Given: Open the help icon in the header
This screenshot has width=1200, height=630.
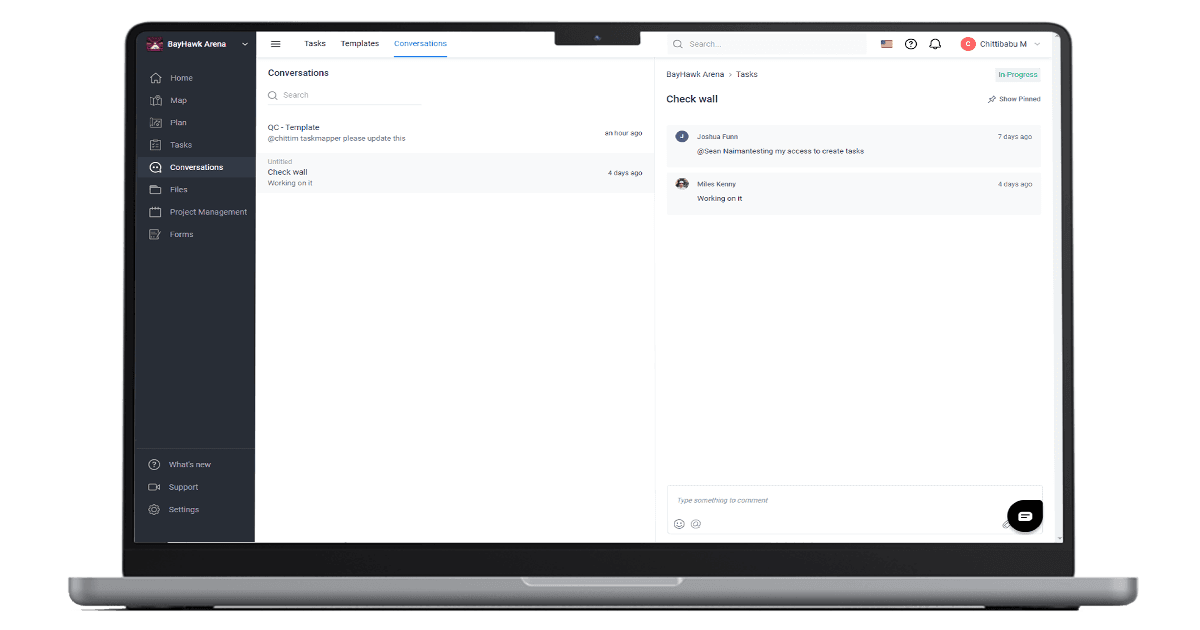Looking at the screenshot, I should pos(910,43).
